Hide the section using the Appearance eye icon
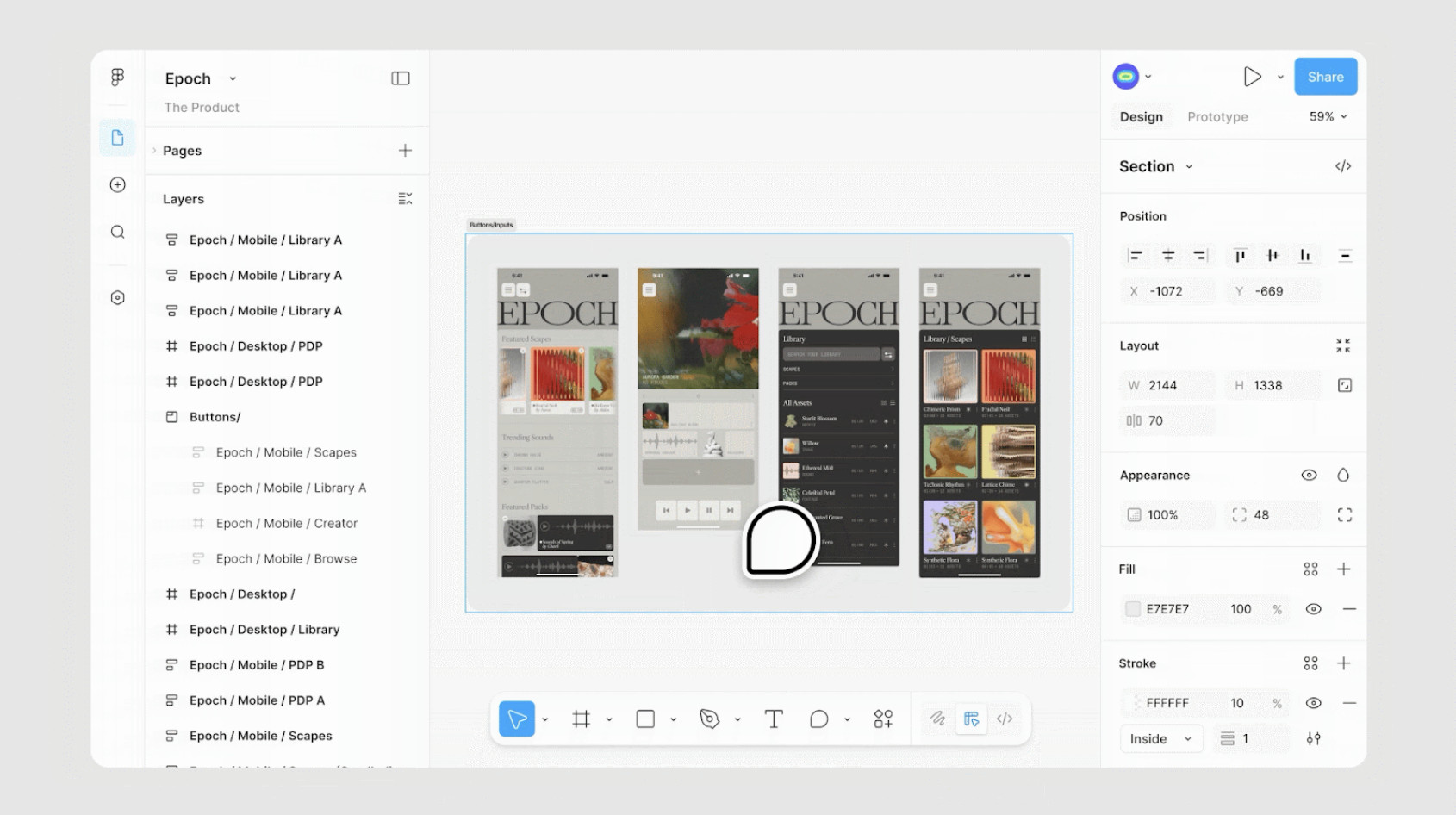Viewport: 1456px width, 815px height. click(1309, 475)
